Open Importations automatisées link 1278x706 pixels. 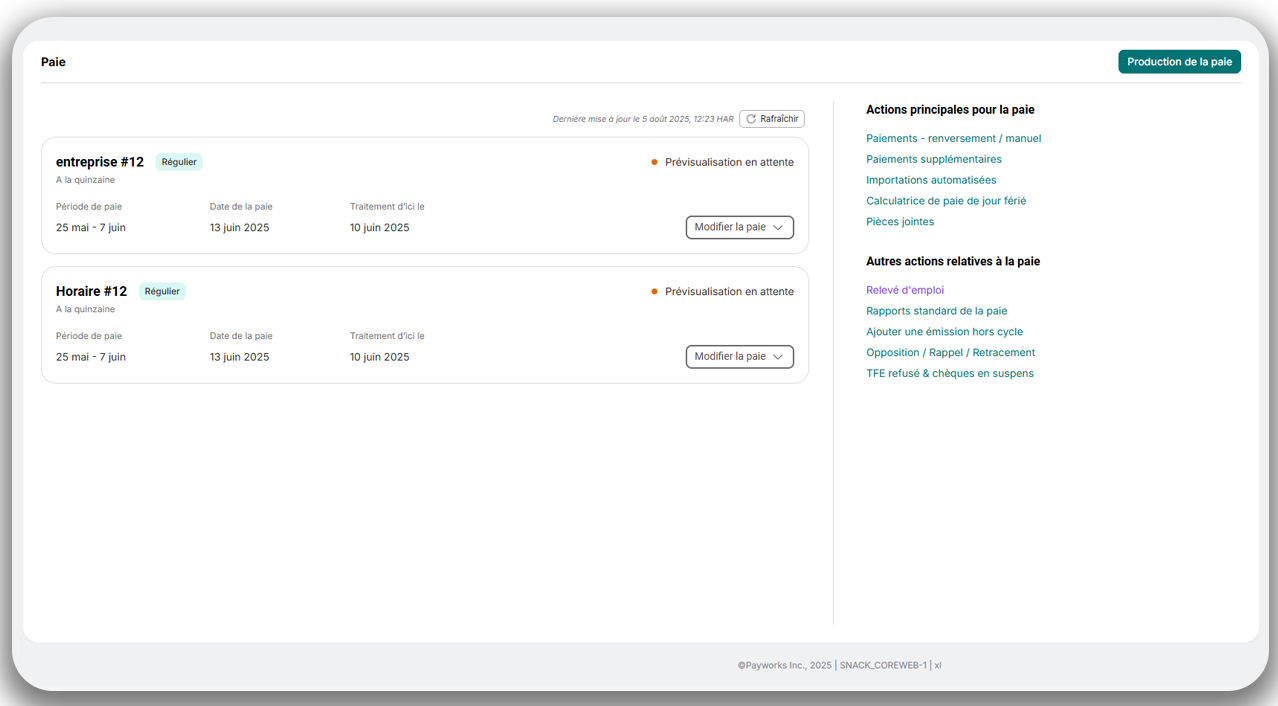[931, 180]
